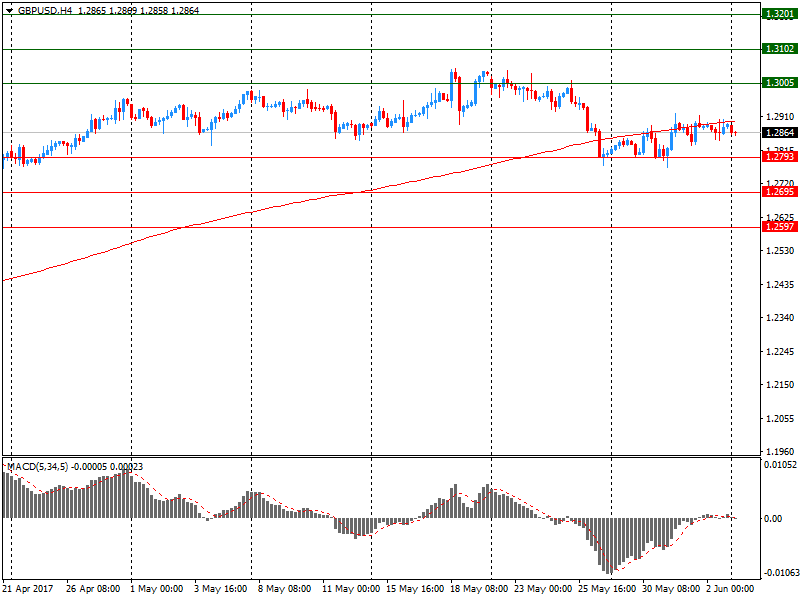Select the 18 May 08:00 time label
The width and height of the screenshot is (800, 600).
pos(479,589)
